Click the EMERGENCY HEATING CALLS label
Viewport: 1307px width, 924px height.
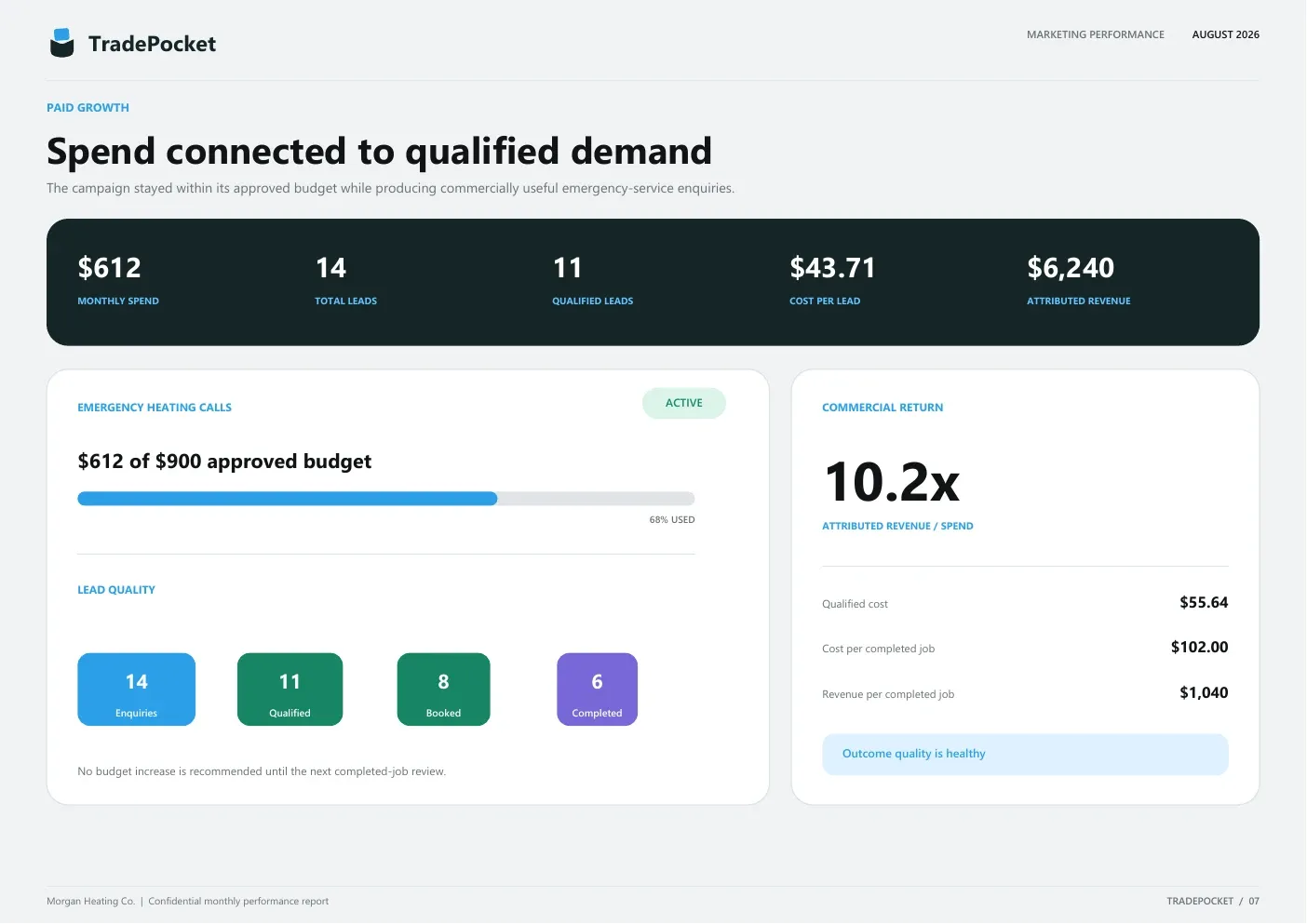tap(155, 408)
